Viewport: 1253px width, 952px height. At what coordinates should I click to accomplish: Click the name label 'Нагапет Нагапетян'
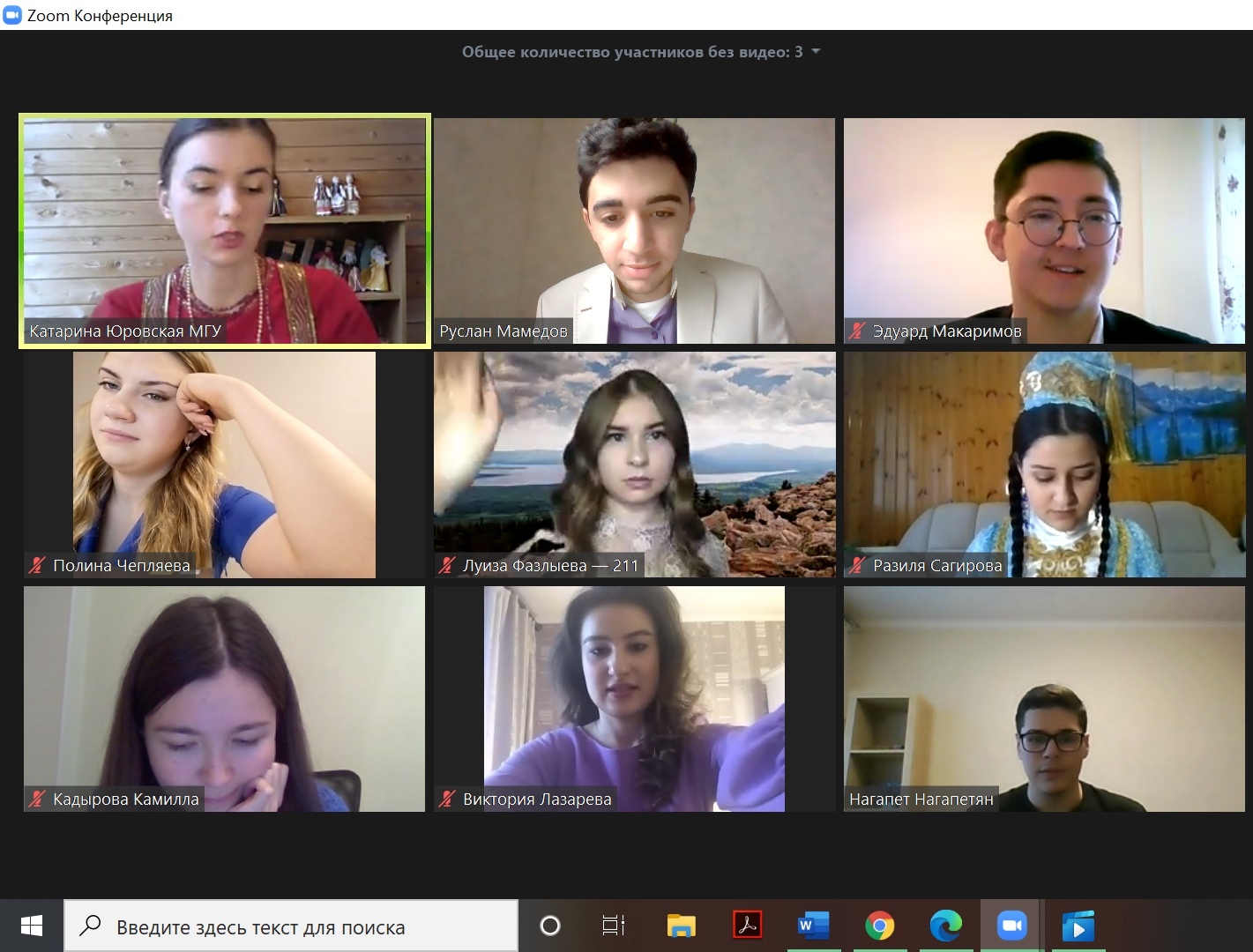[921, 800]
